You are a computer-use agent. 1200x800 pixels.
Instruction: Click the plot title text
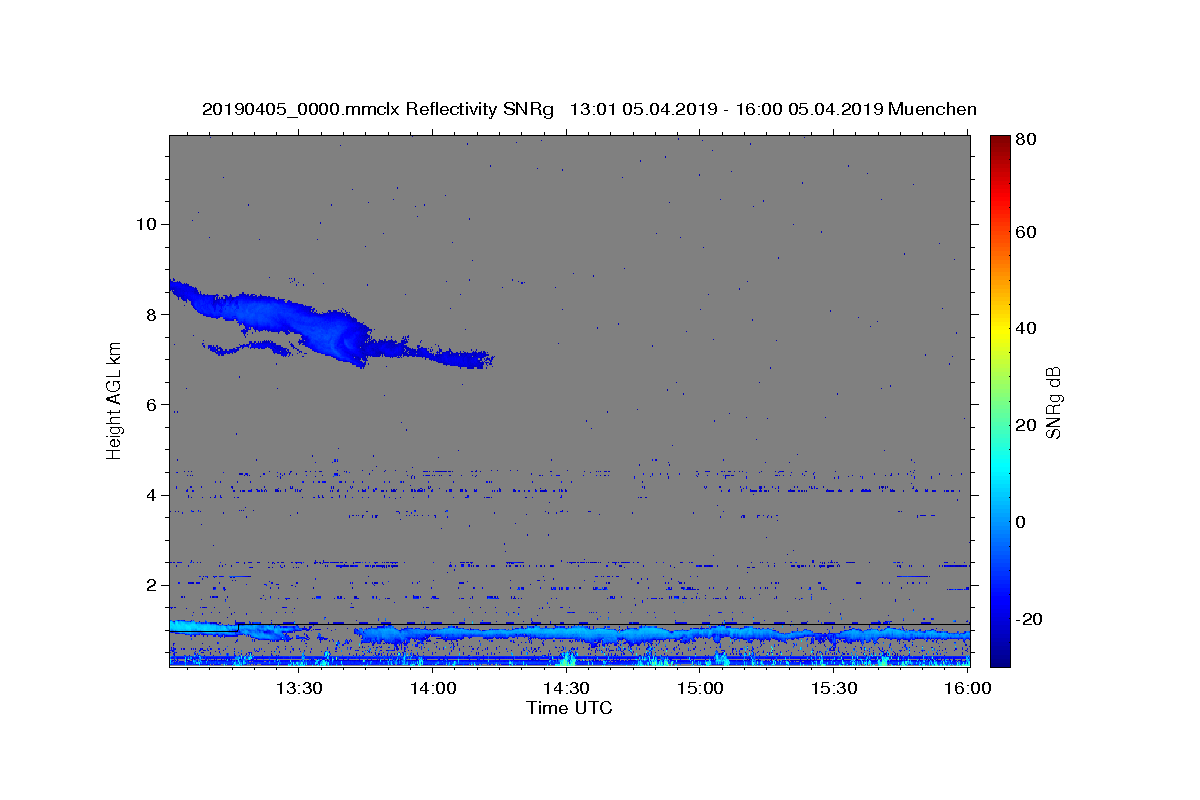(589, 109)
